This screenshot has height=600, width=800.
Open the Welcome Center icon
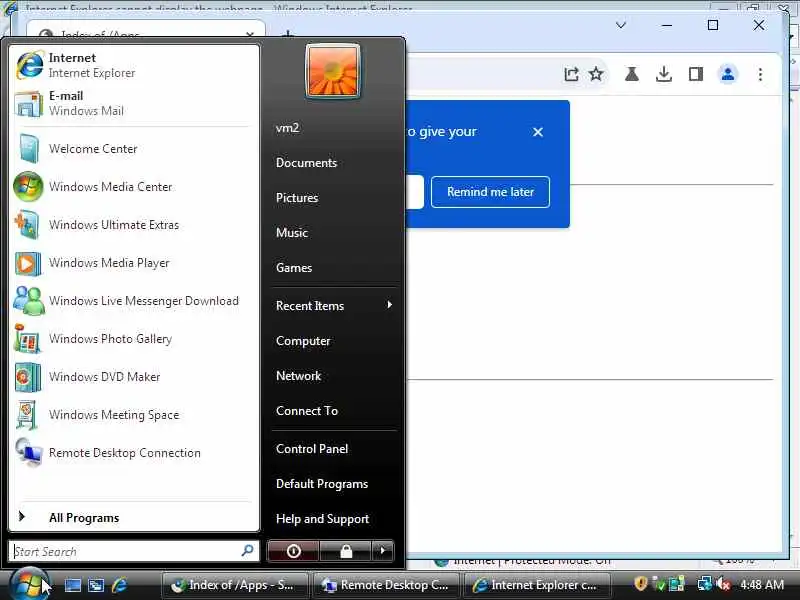(28, 148)
